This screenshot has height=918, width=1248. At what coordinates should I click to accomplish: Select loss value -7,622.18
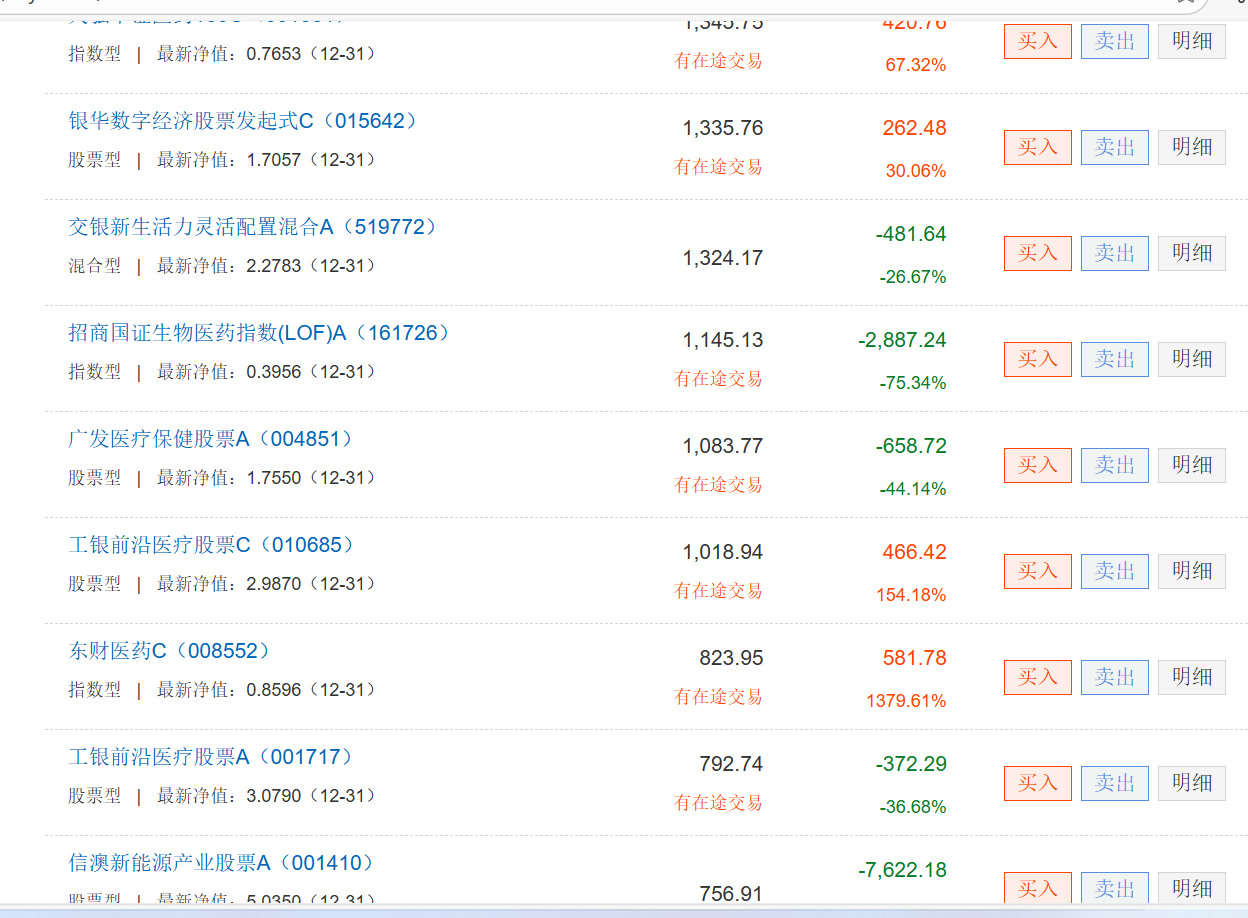coord(902,870)
